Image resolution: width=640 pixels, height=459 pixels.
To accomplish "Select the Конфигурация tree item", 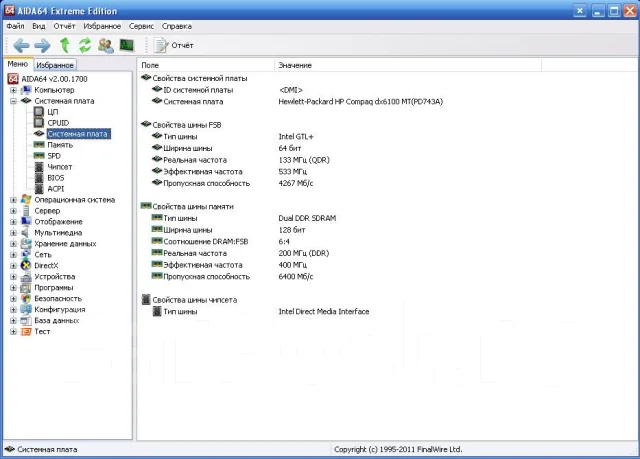I will pyautogui.click(x=60, y=309).
